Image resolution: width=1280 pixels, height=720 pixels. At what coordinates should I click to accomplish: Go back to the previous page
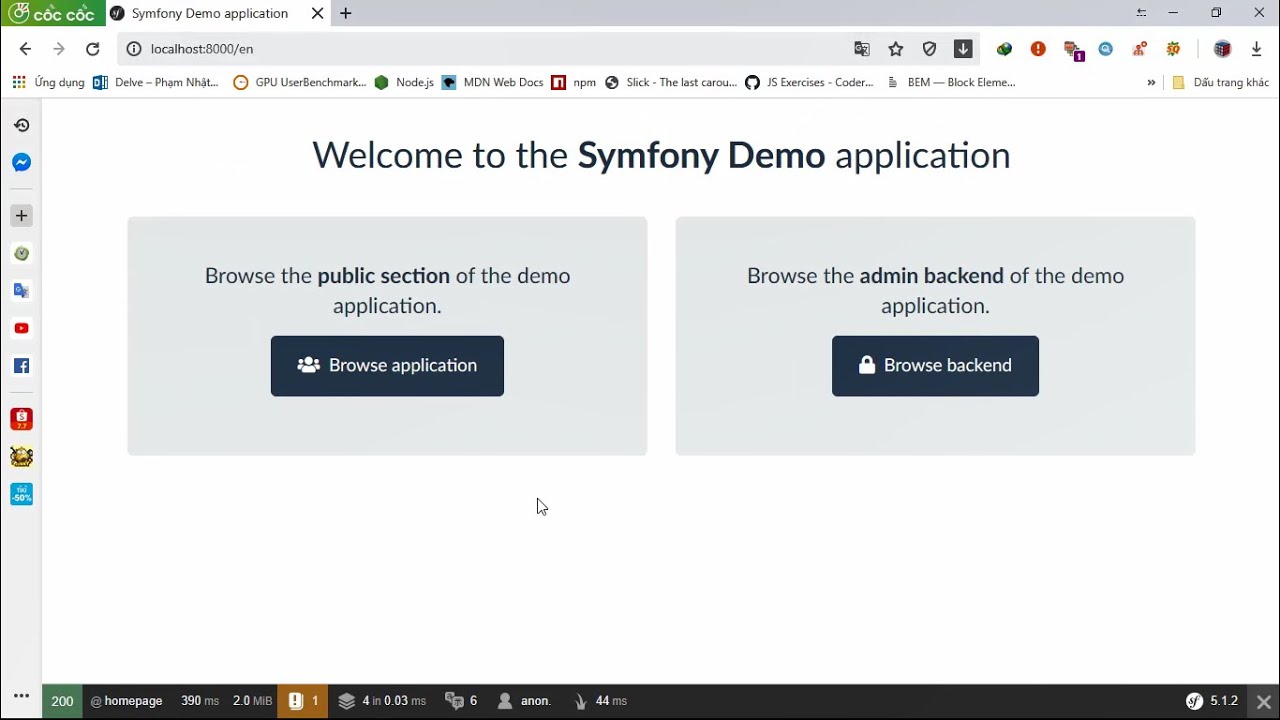click(x=25, y=49)
